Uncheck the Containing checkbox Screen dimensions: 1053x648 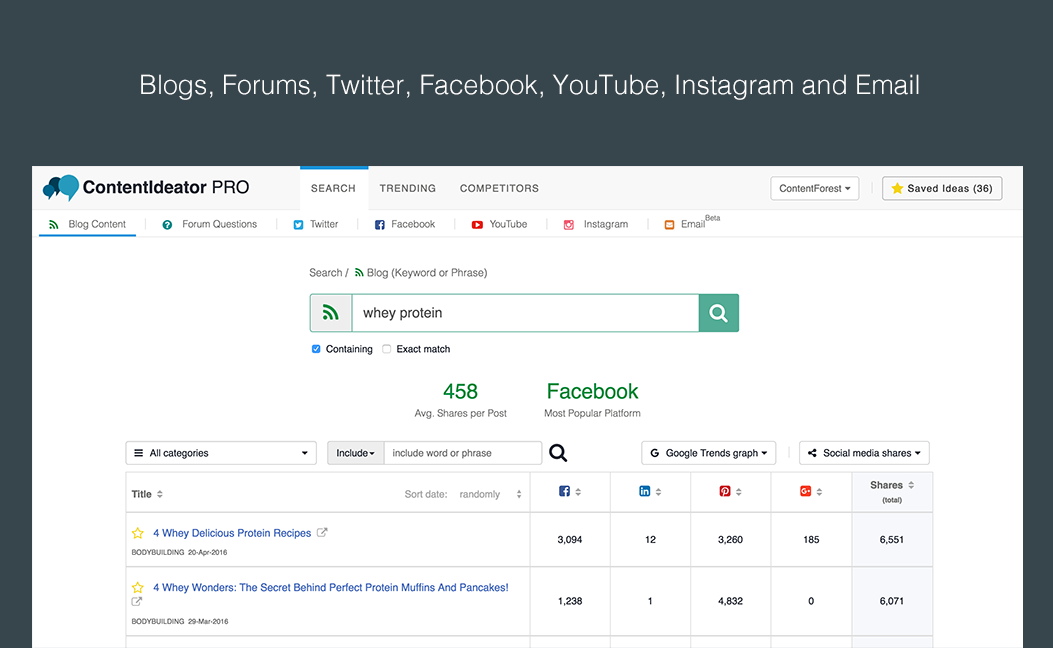pos(316,349)
